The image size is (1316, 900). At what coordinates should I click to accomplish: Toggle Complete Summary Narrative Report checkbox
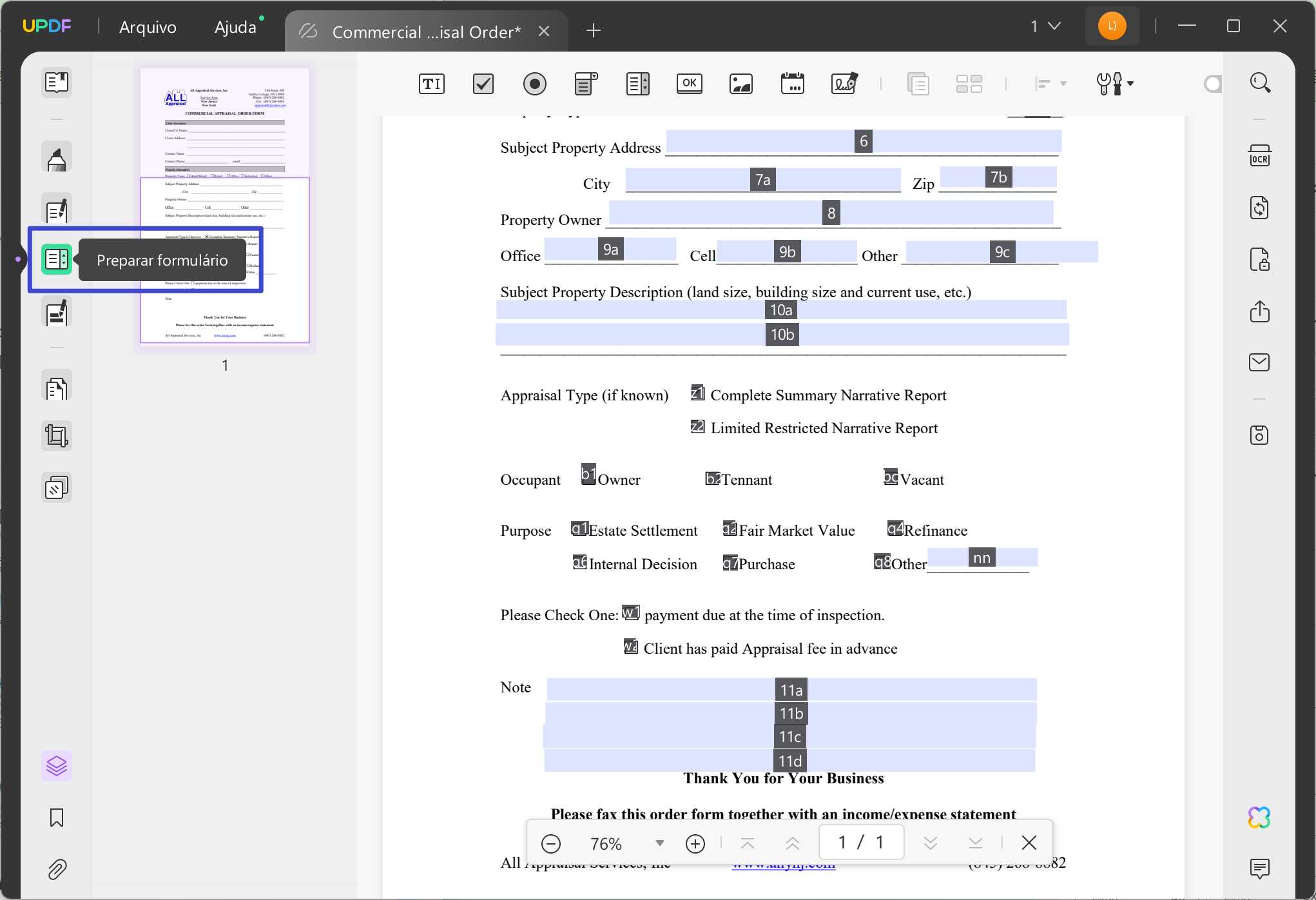click(x=698, y=393)
